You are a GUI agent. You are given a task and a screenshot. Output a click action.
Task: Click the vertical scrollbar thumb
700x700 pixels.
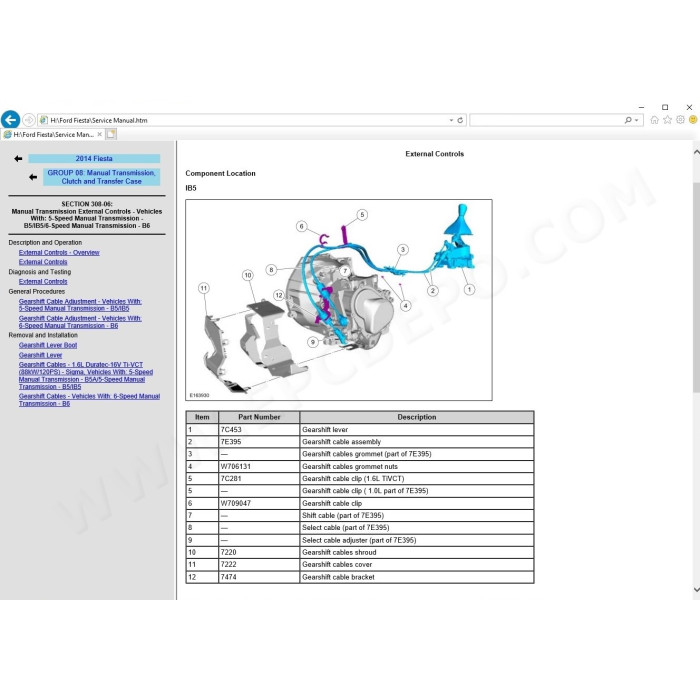(x=696, y=287)
